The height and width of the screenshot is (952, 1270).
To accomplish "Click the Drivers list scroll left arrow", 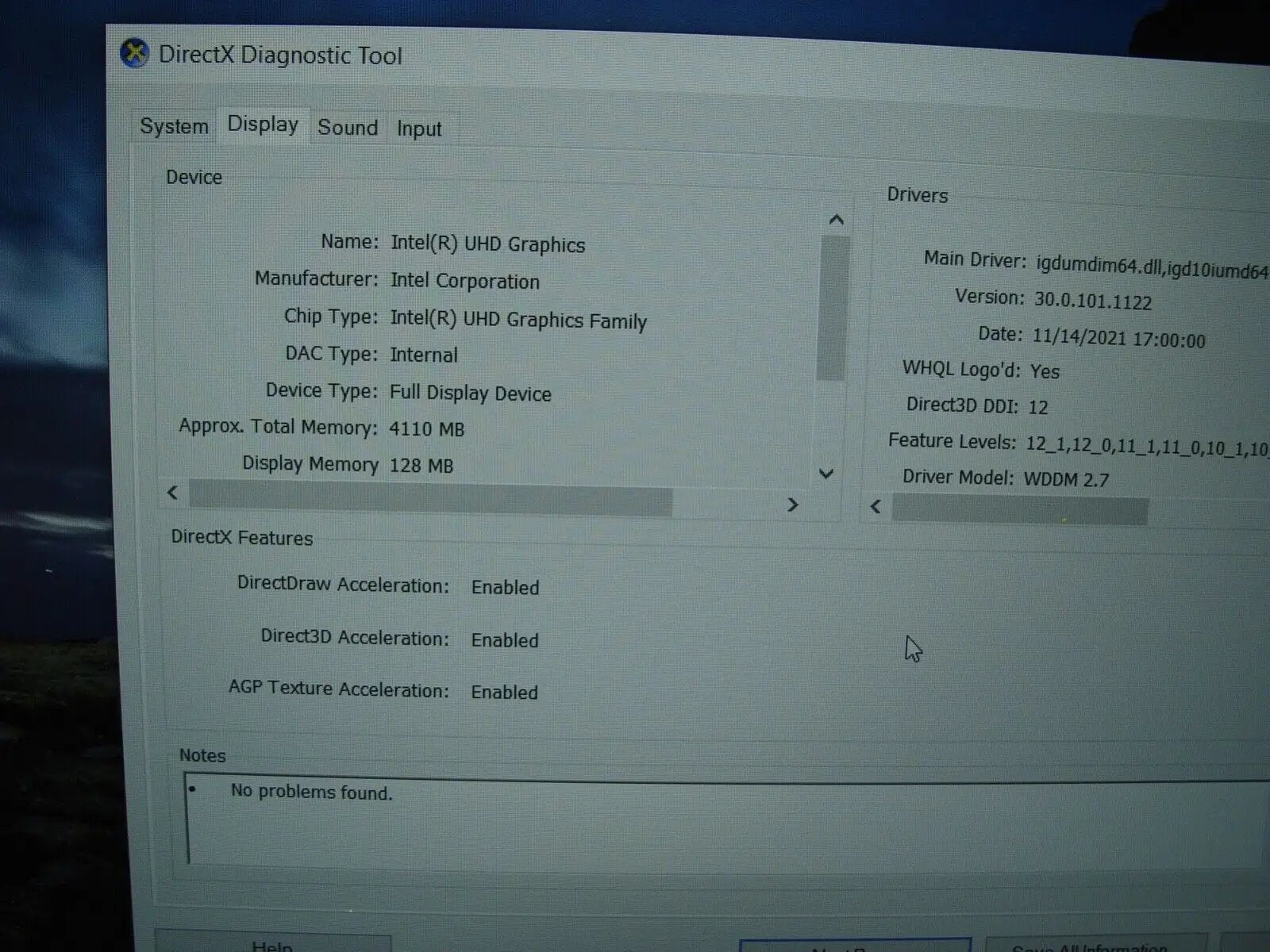I will coord(876,506).
